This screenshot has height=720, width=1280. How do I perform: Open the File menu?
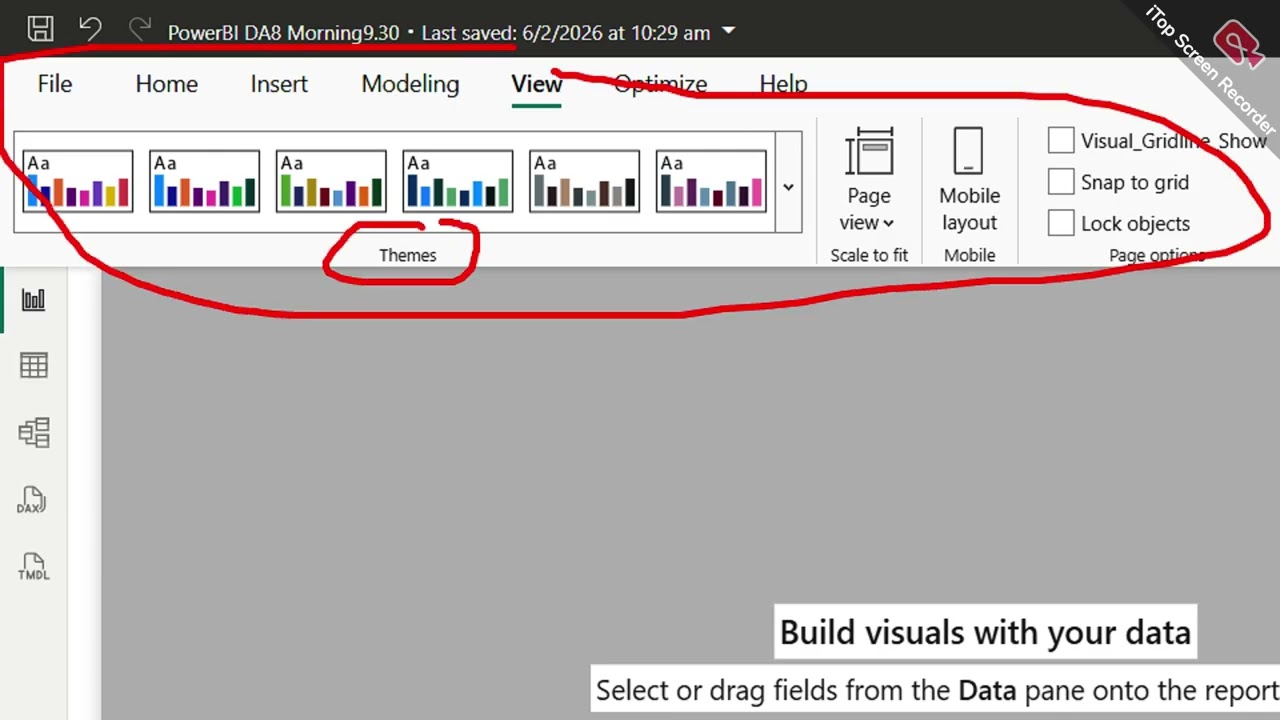coord(55,84)
